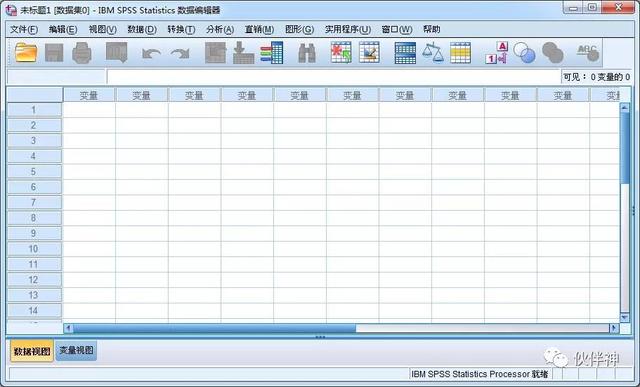Run the ABC spell check icon

pyautogui.click(x=588, y=53)
